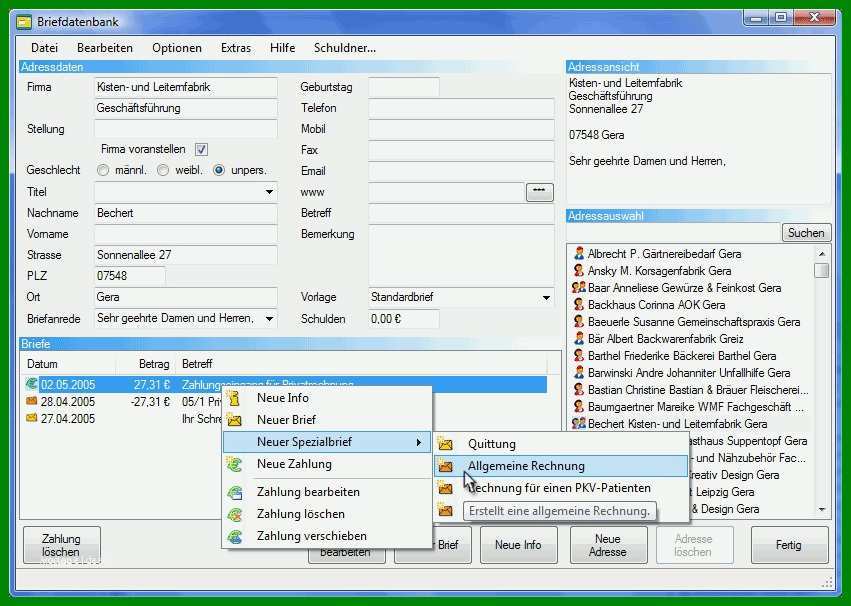
Task: Click the Suchen button
Action: point(806,233)
